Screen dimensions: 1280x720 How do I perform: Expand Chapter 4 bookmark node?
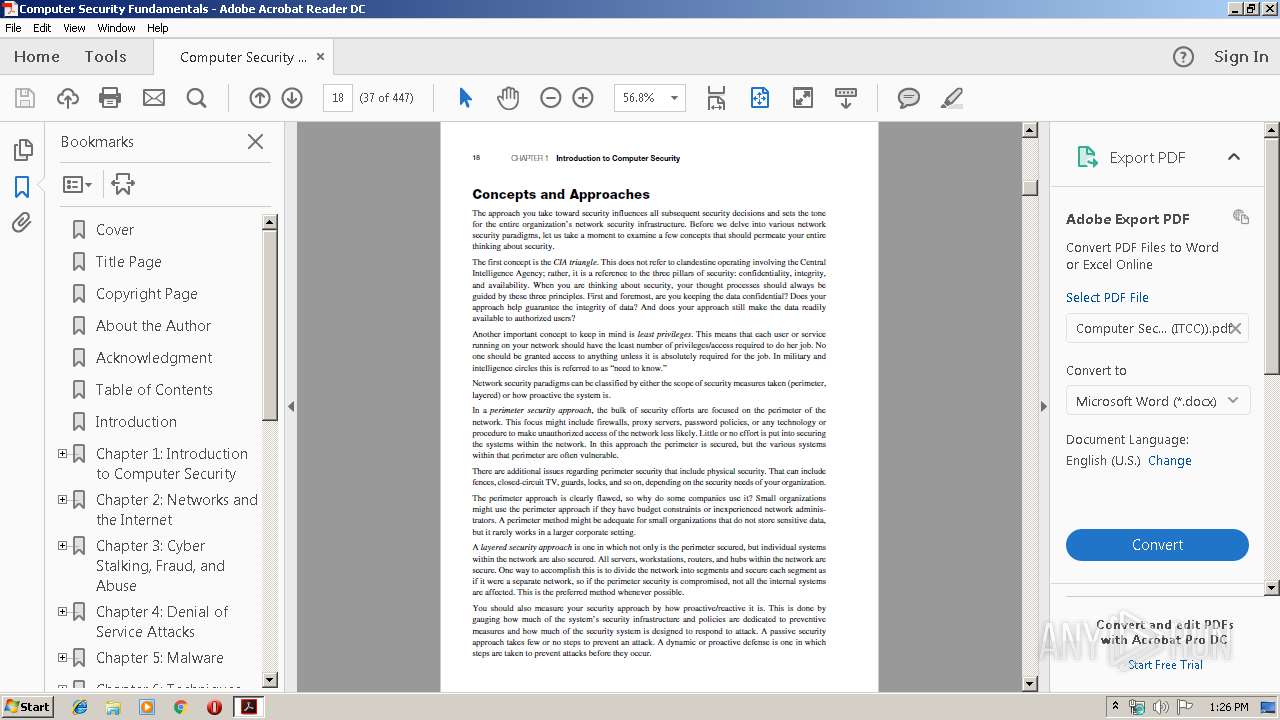pos(62,612)
